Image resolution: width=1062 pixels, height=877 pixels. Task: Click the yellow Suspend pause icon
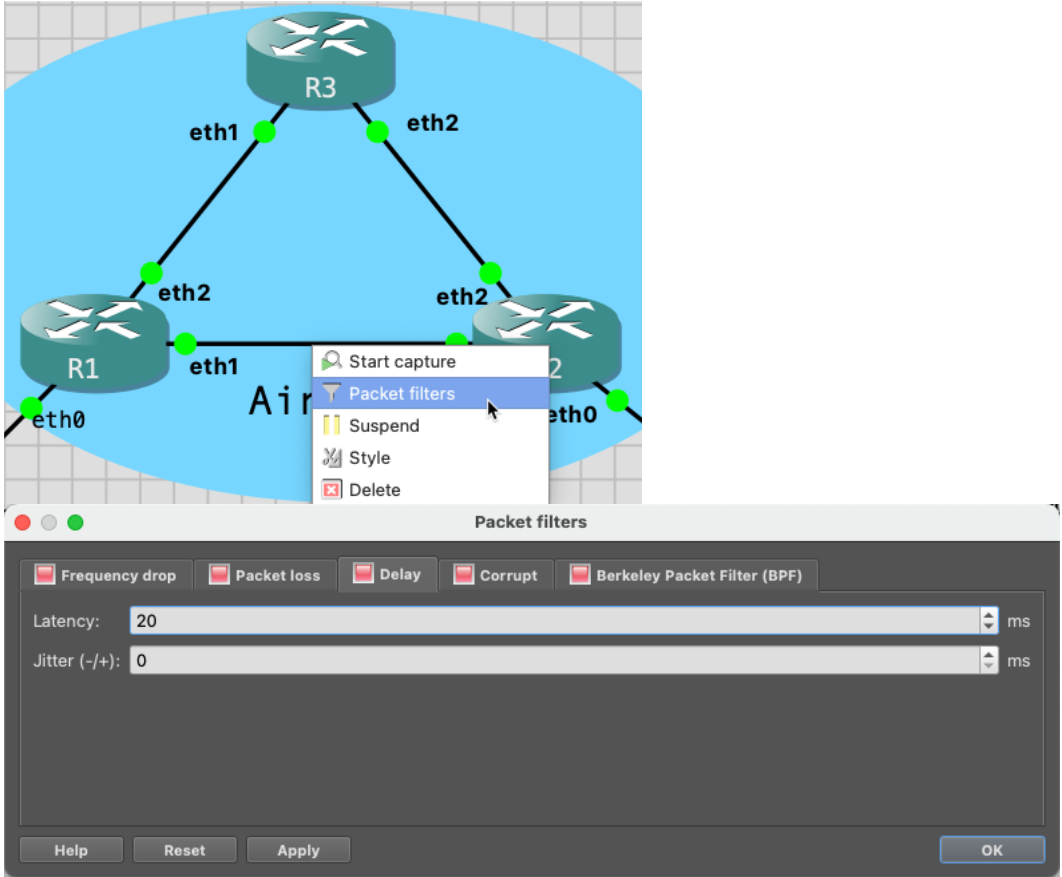click(x=332, y=426)
